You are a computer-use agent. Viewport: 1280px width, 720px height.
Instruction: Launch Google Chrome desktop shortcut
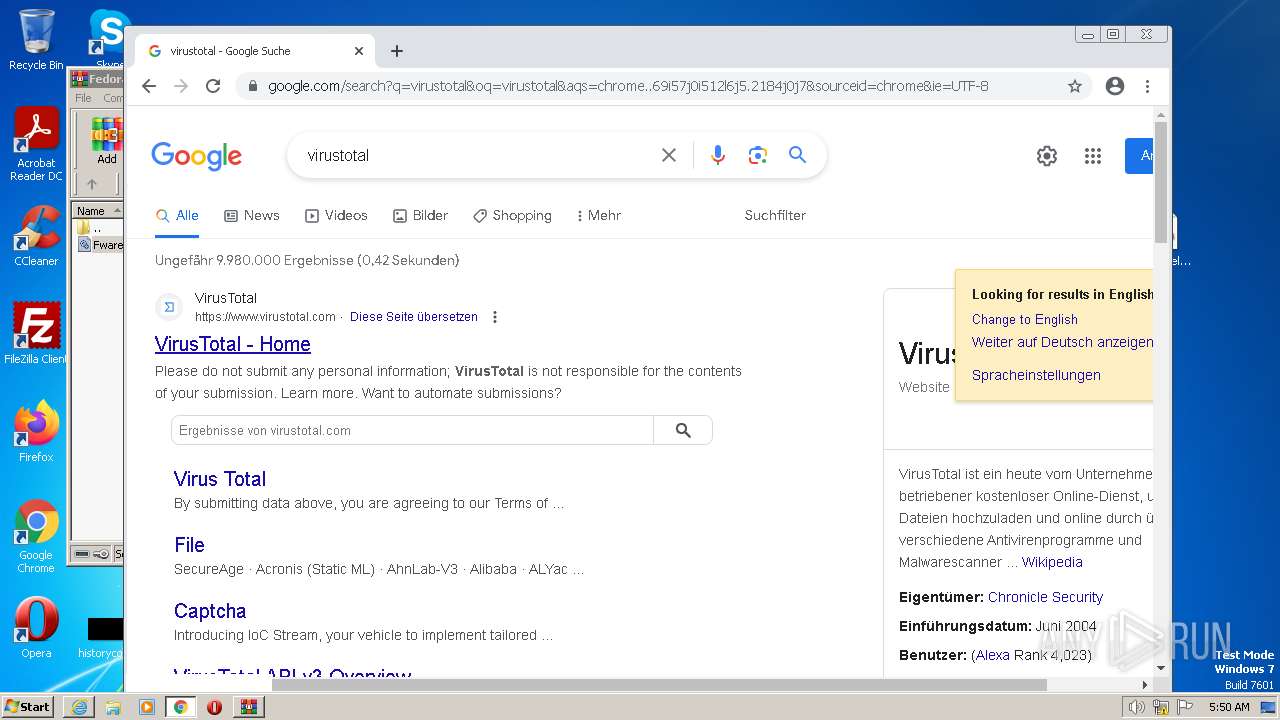pyautogui.click(x=36, y=536)
